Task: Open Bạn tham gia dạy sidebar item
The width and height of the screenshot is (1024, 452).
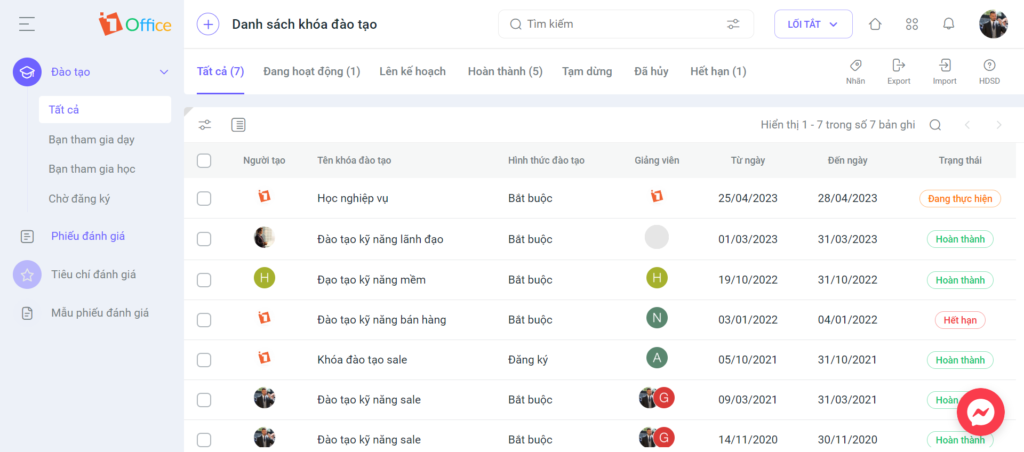Action: [91, 140]
